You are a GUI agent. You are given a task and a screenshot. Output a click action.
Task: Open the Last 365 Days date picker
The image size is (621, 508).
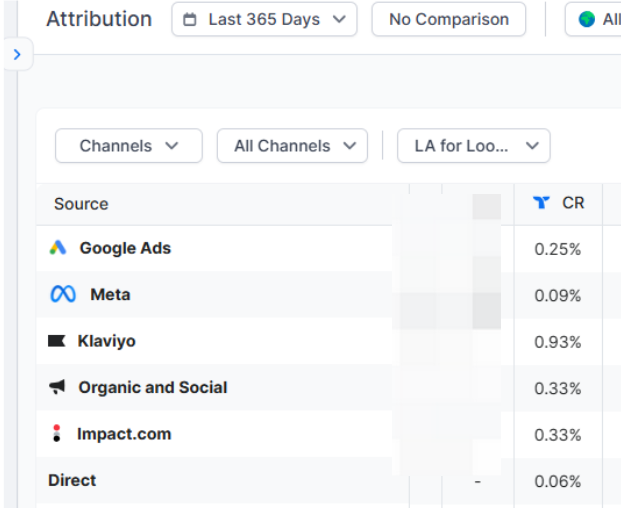pos(264,19)
